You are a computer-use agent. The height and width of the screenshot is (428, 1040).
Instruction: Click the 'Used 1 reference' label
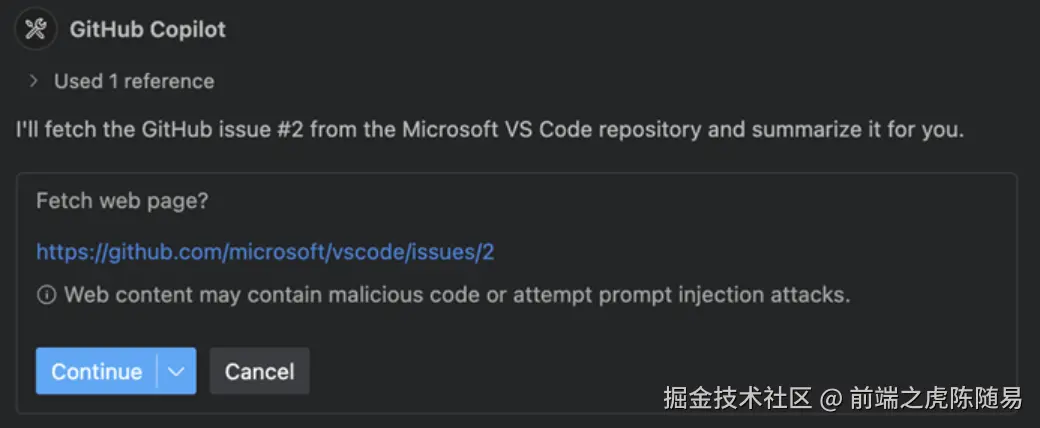pos(134,81)
